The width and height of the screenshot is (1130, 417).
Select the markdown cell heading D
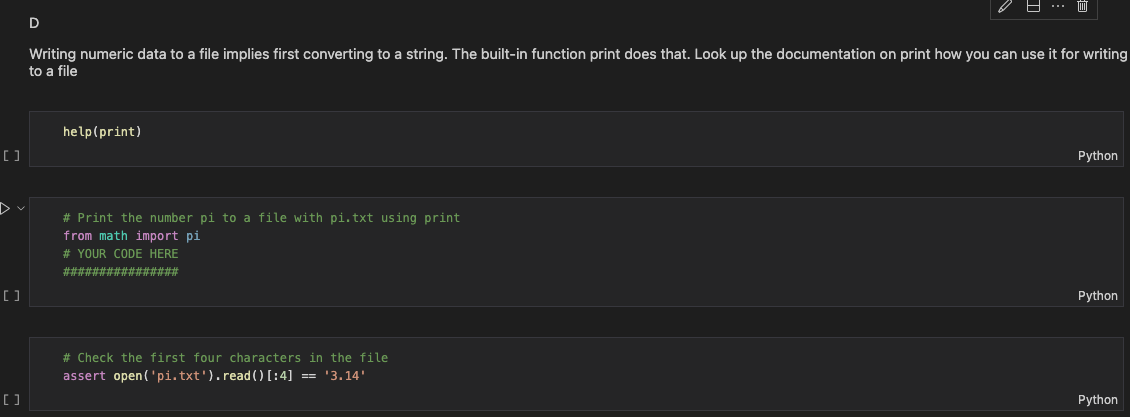coord(34,23)
